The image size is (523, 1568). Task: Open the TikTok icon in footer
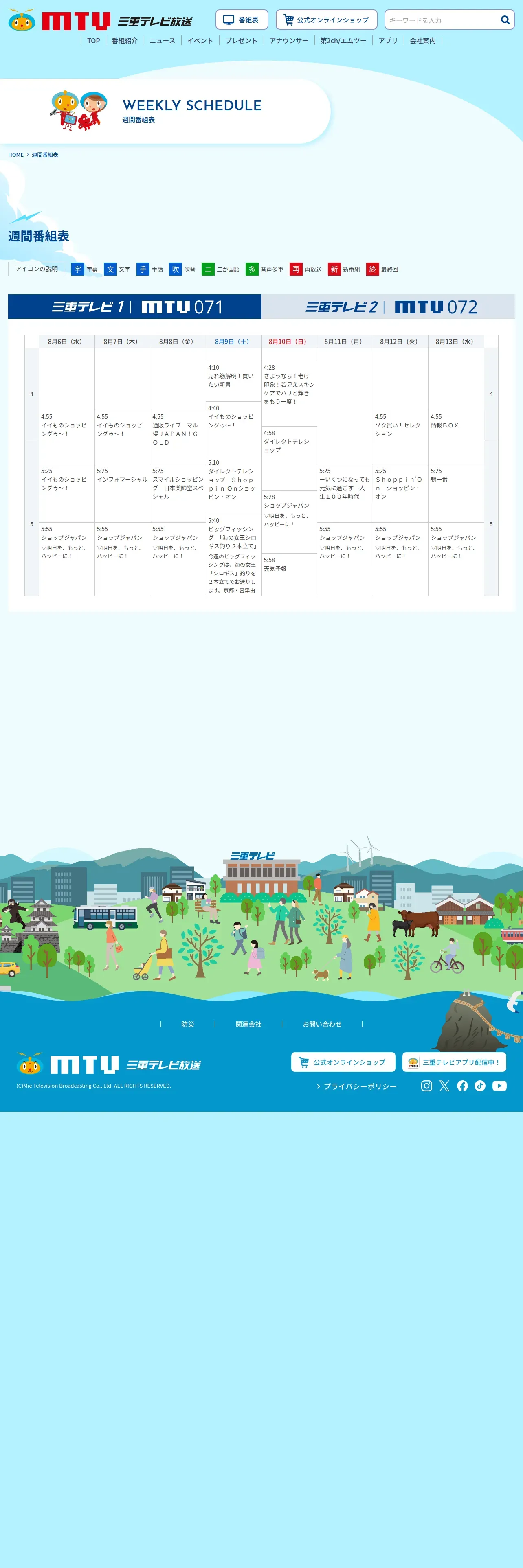pyautogui.click(x=480, y=1086)
